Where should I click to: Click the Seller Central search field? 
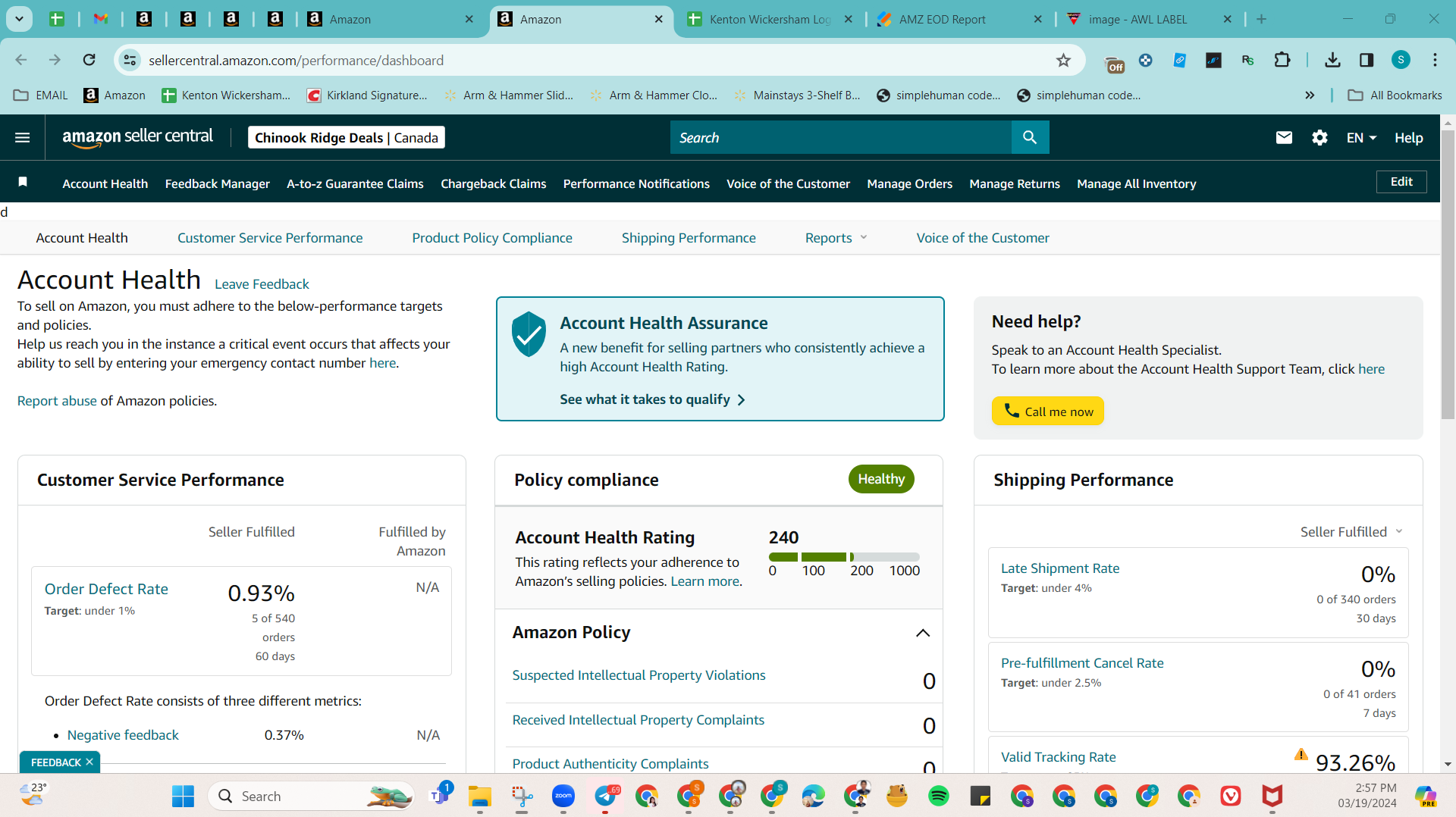click(x=840, y=137)
